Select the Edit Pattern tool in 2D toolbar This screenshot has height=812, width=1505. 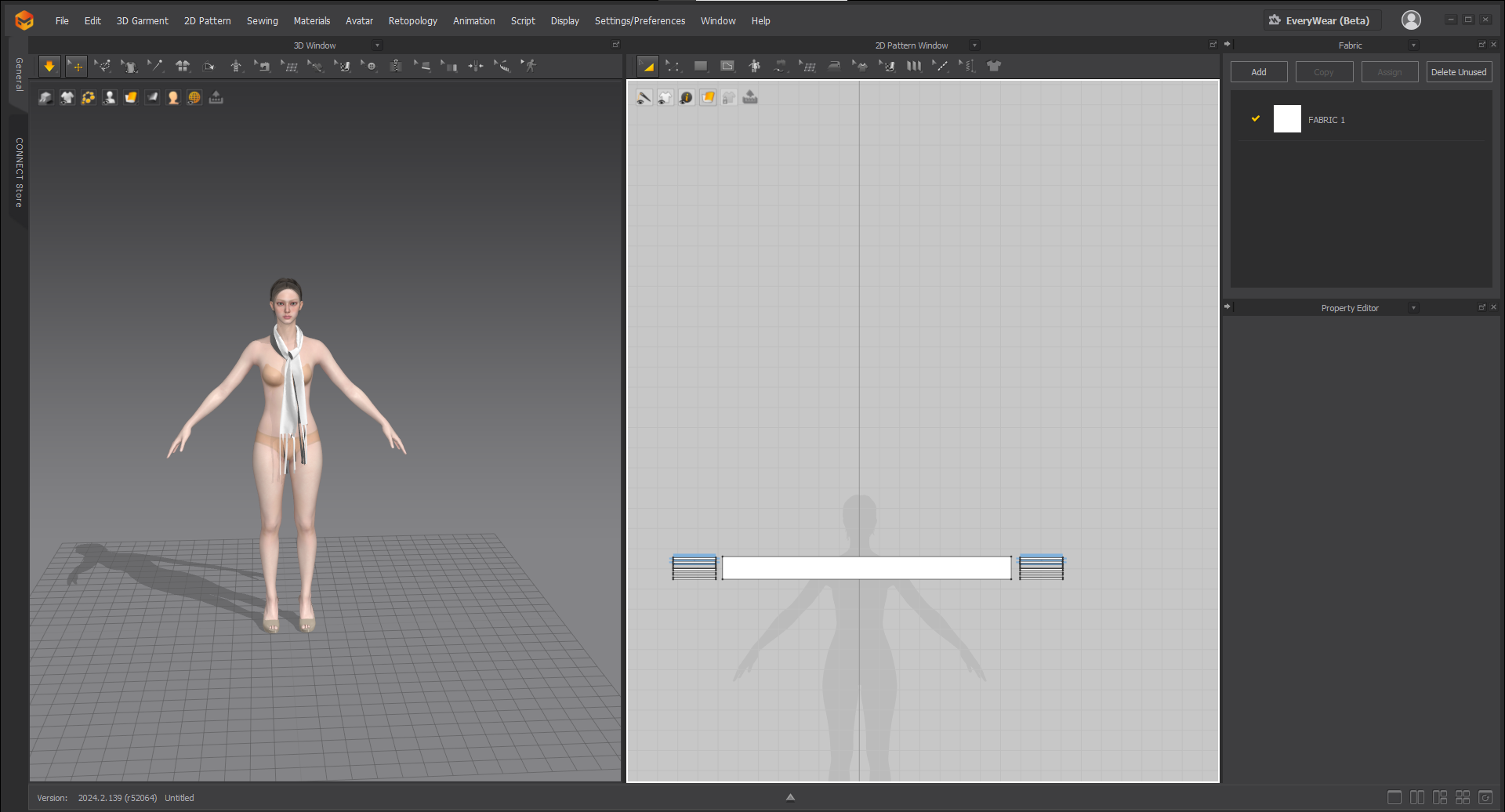pos(647,67)
